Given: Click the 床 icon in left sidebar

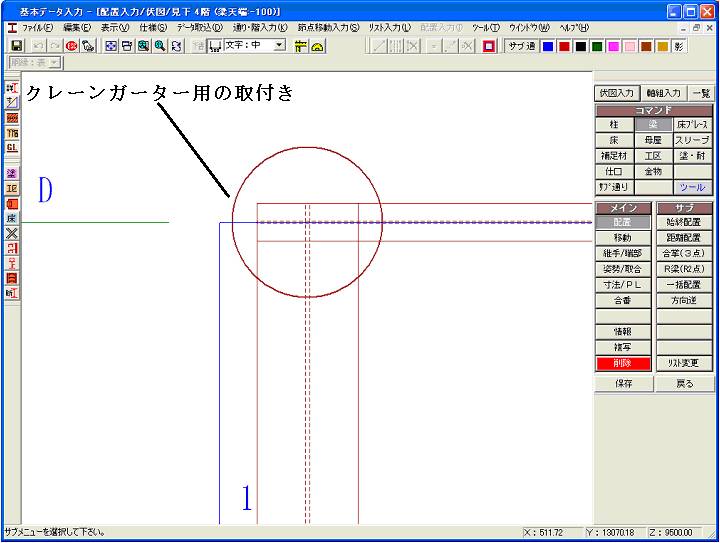Looking at the screenshot, I should [x=12, y=218].
